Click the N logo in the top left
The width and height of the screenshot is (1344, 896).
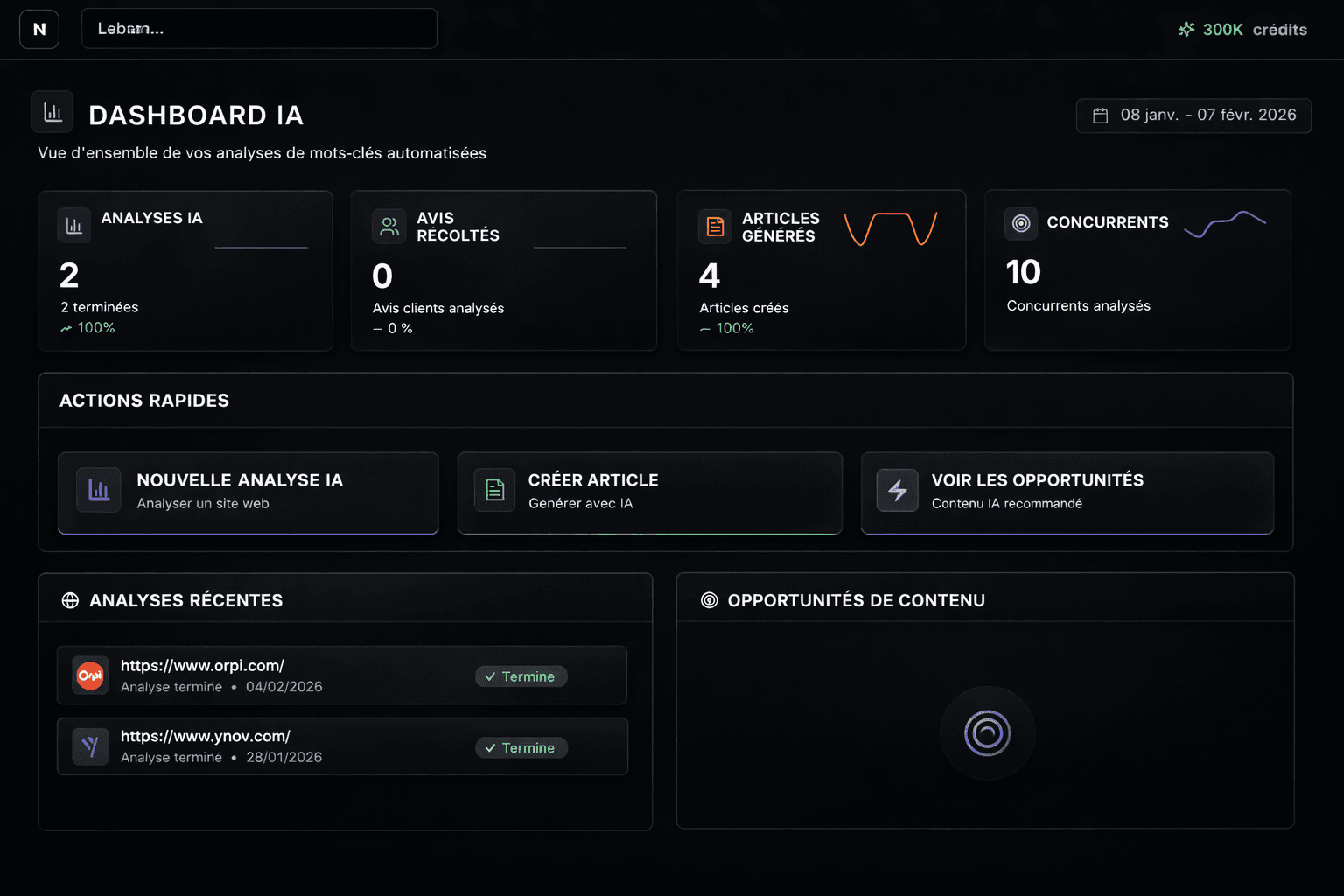coord(38,29)
